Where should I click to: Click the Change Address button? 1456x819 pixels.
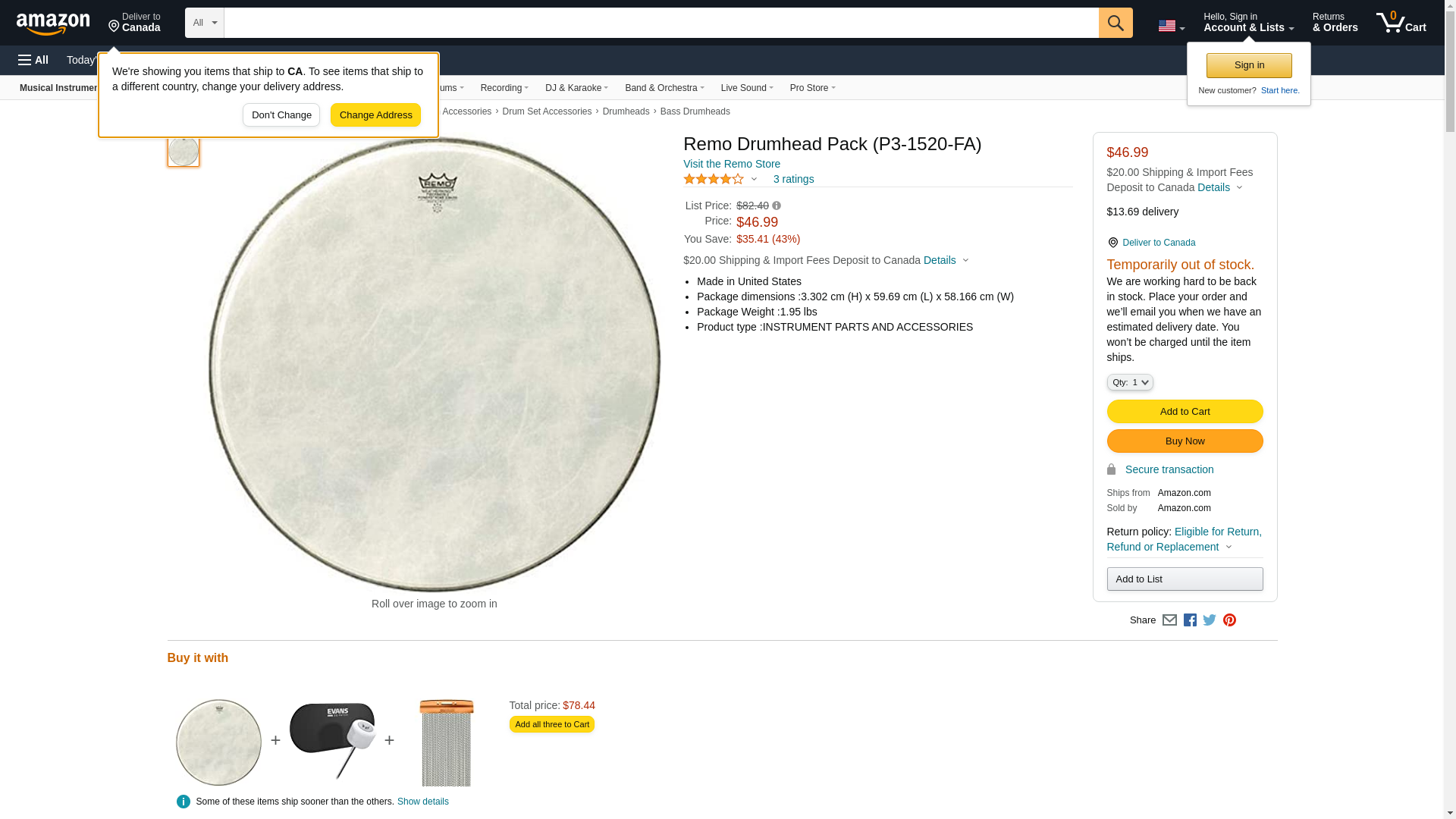click(x=375, y=115)
